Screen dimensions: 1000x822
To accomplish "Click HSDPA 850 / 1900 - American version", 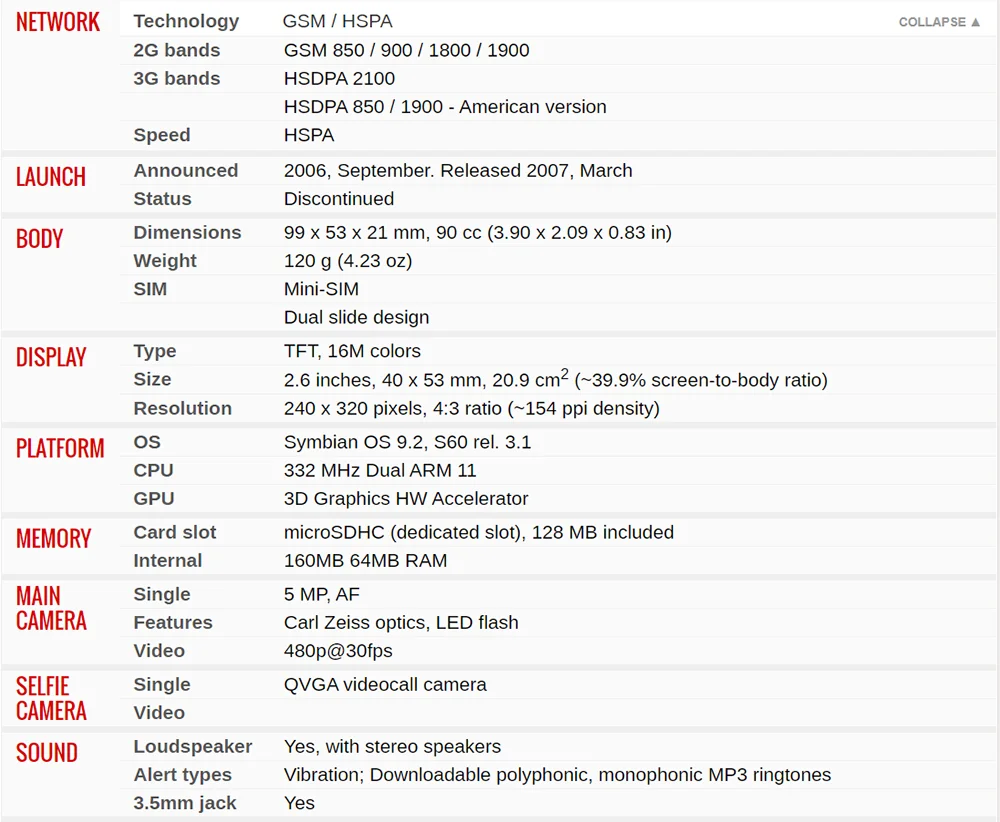I will 445,106.
